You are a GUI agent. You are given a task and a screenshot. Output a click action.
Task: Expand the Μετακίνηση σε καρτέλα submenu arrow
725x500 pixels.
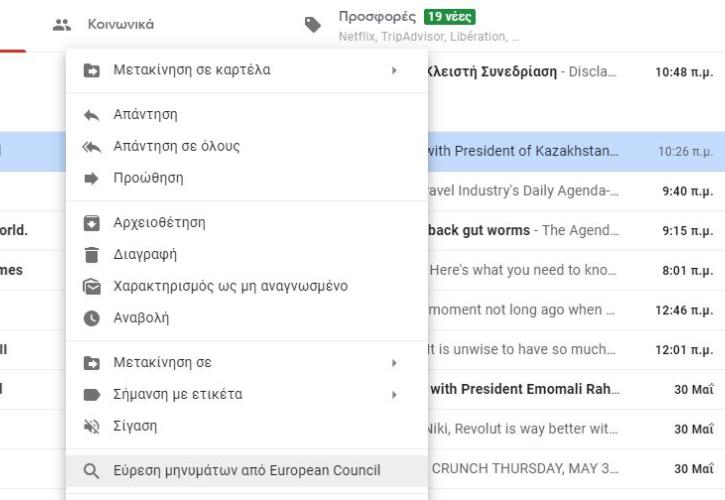(x=394, y=70)
